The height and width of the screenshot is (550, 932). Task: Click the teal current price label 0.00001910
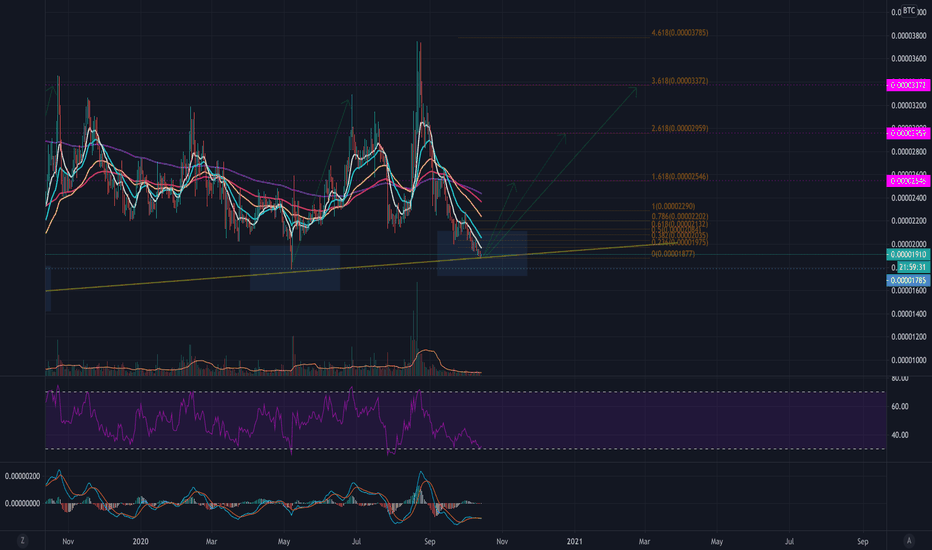coord(908,254)
